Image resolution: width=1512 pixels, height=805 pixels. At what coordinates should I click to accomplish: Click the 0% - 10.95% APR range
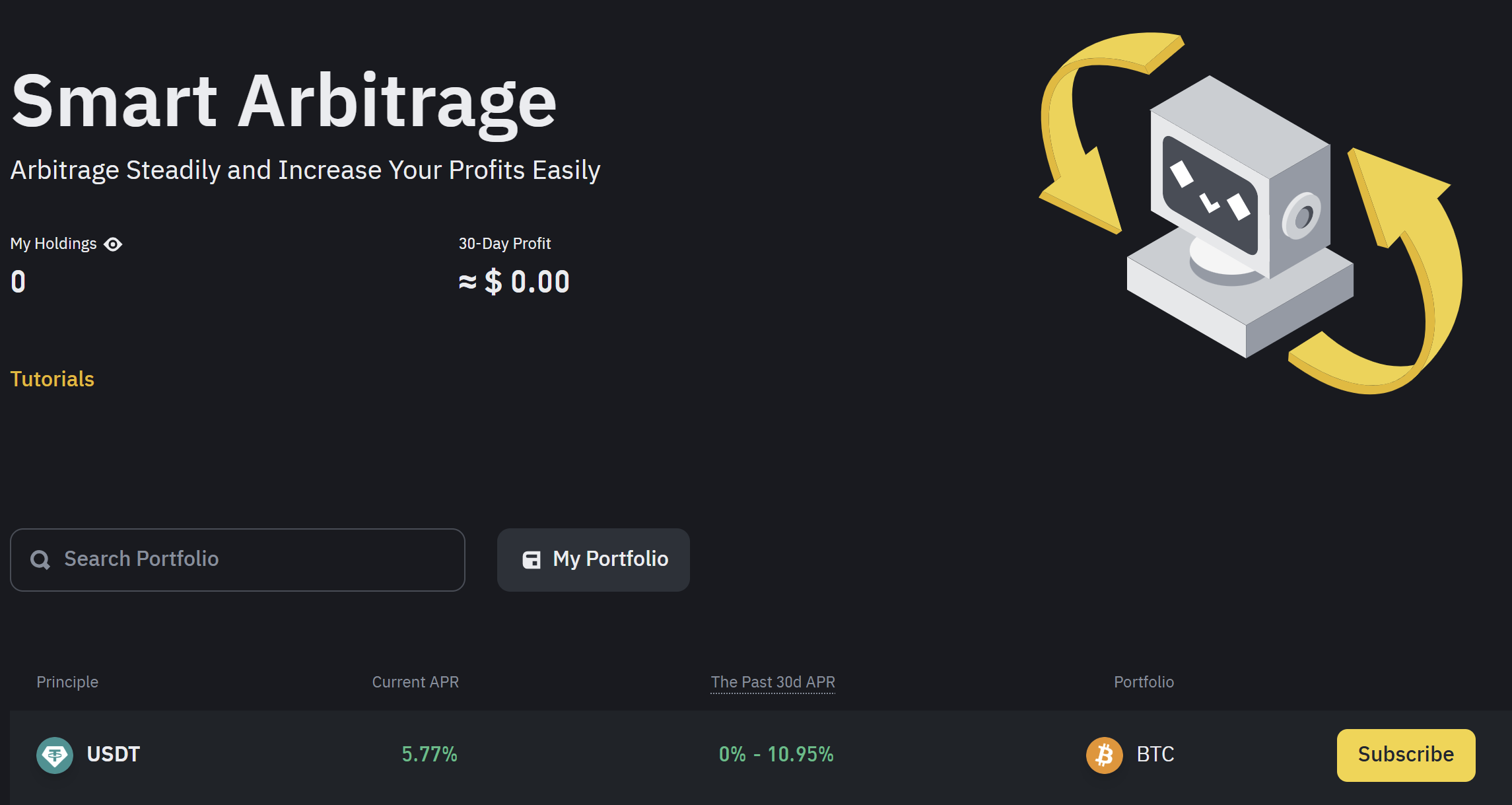point(777,755)
